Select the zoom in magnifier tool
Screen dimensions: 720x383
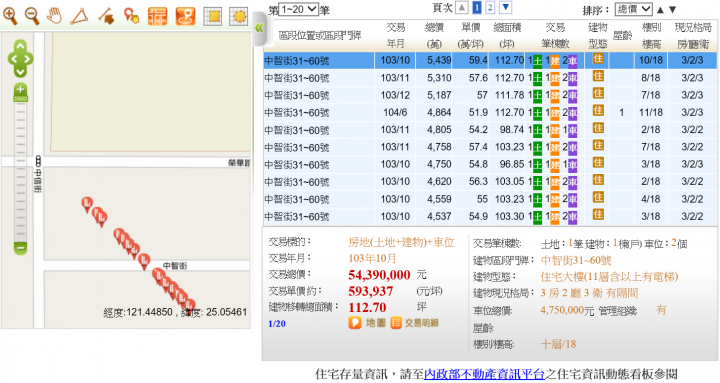click(10, 16)
